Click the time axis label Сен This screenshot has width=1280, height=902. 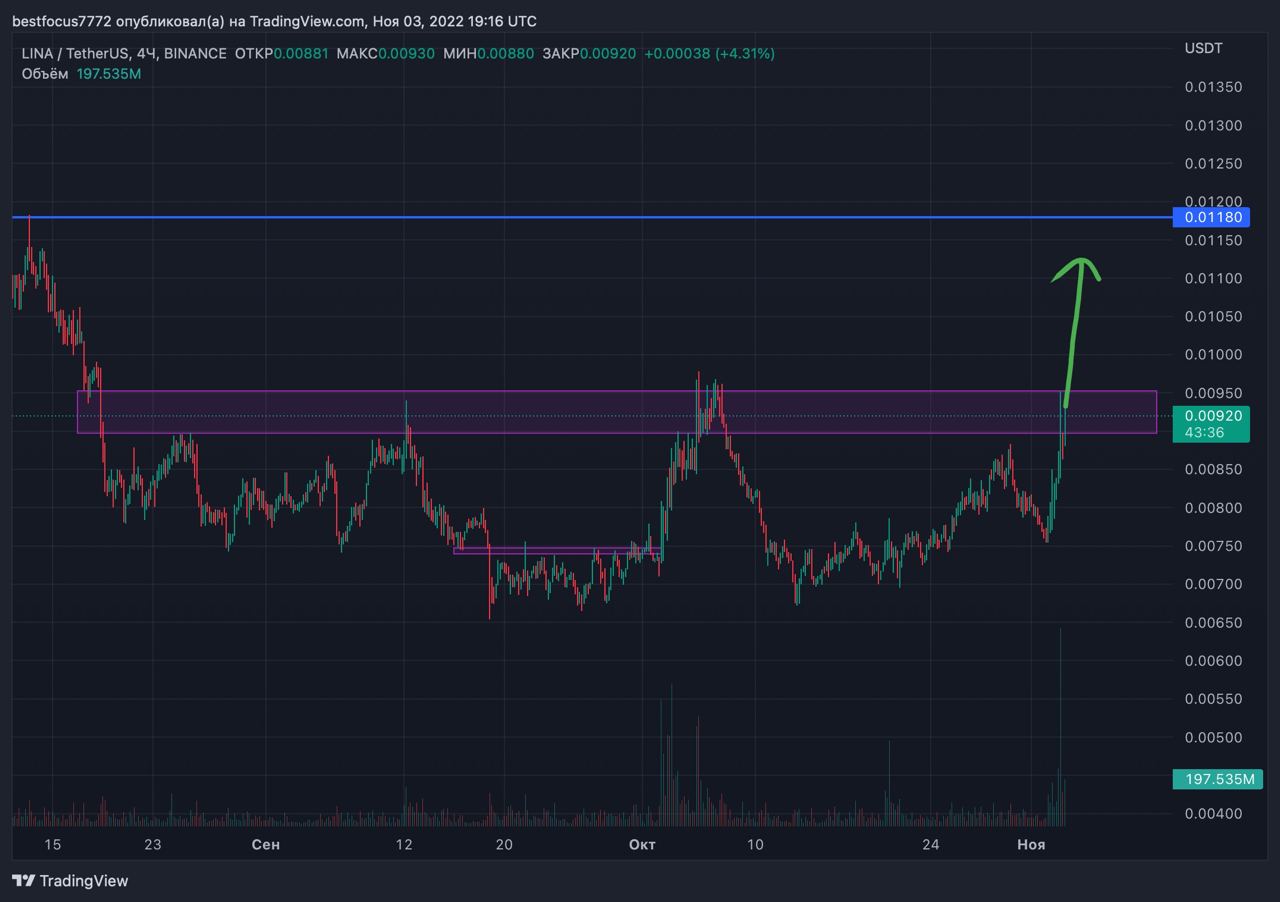[266, 845]
